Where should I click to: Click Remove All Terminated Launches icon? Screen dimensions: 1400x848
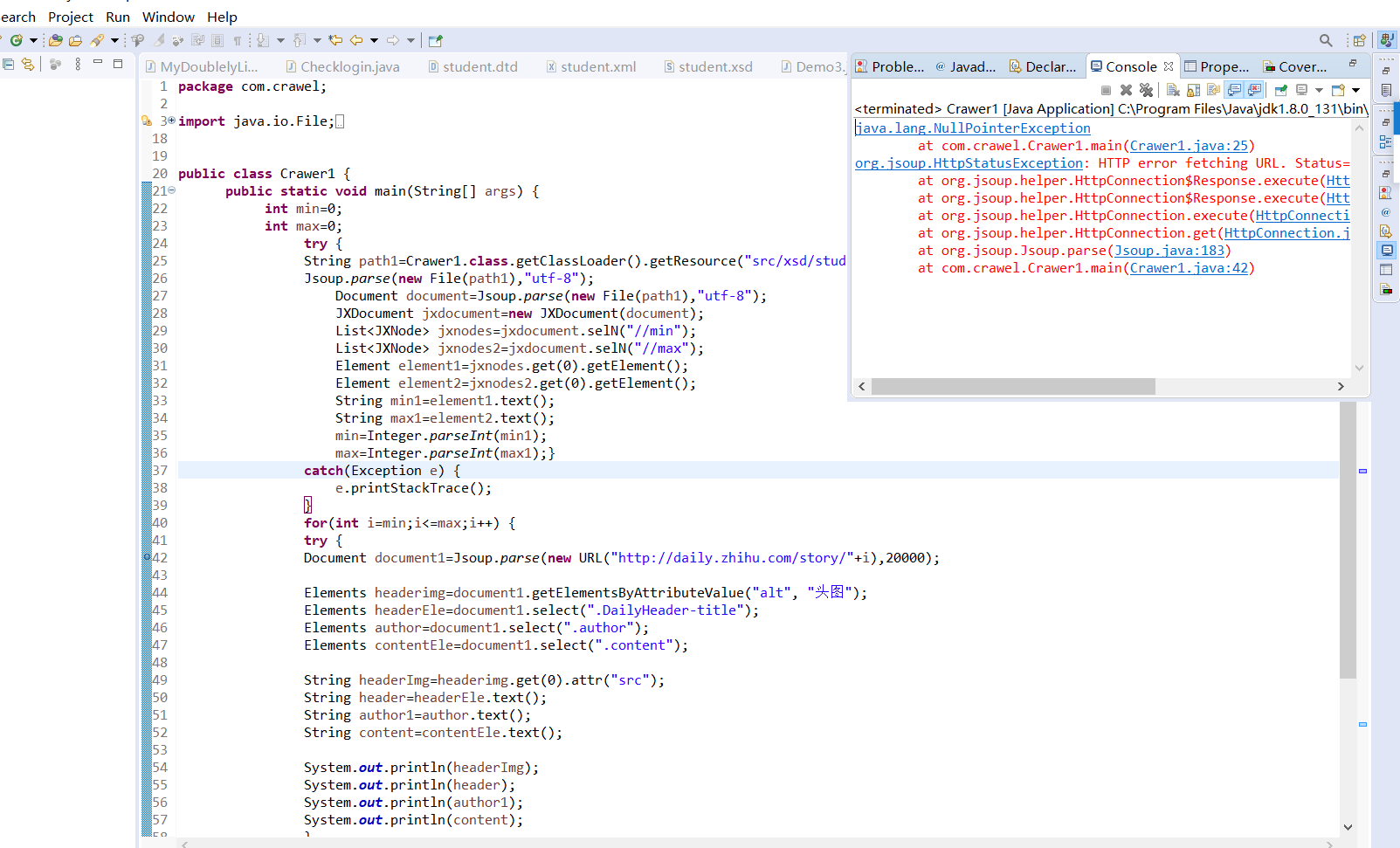(x=1146, y=90)
